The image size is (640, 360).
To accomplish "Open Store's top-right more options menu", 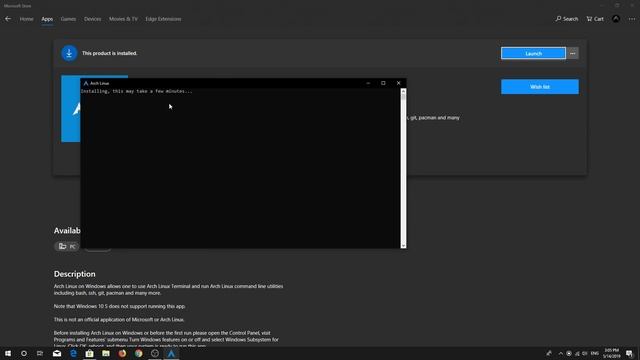I will tap(632, 19).
